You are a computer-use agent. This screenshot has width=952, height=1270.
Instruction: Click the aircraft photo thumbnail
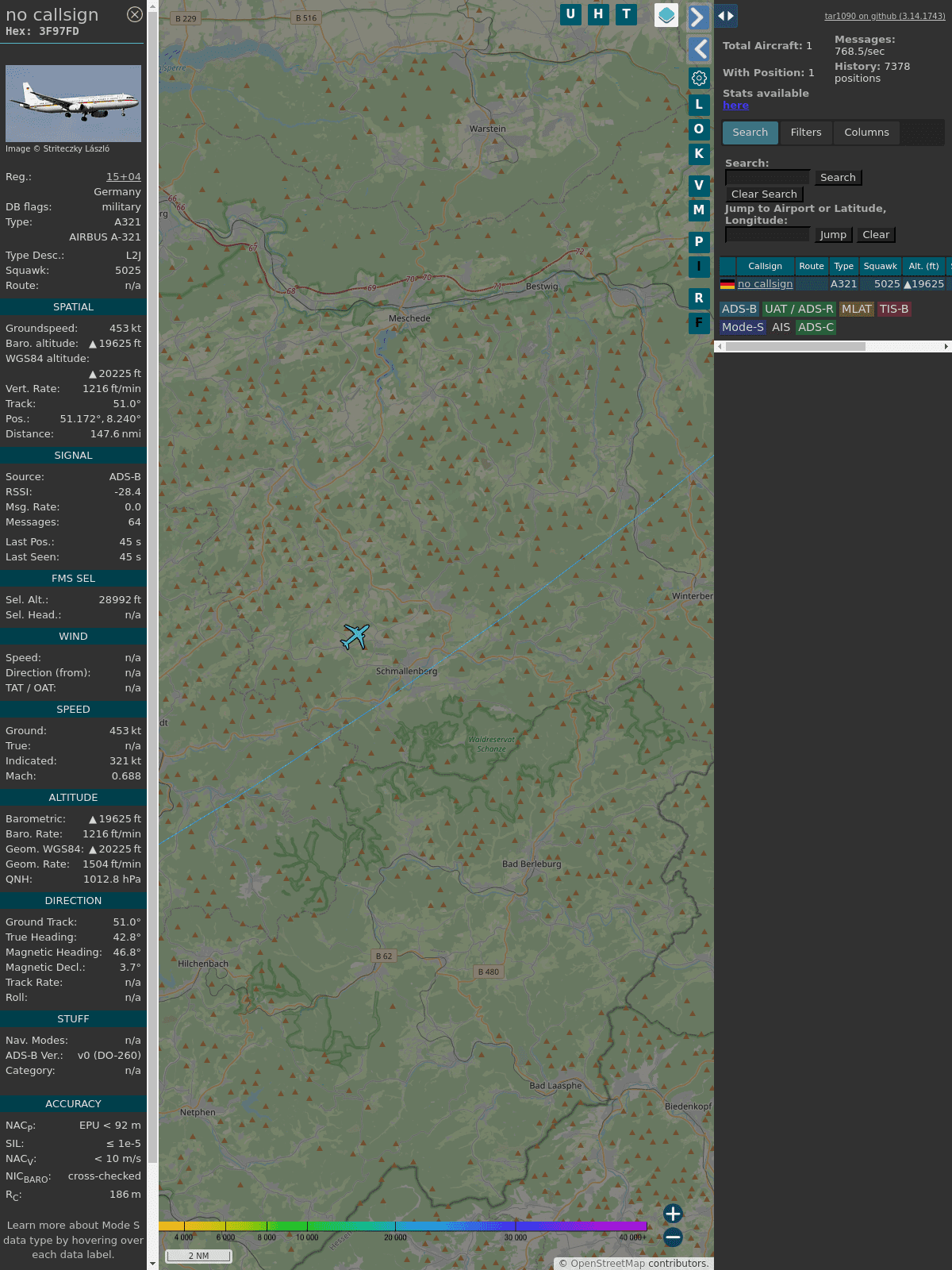[x=73, y=103]
